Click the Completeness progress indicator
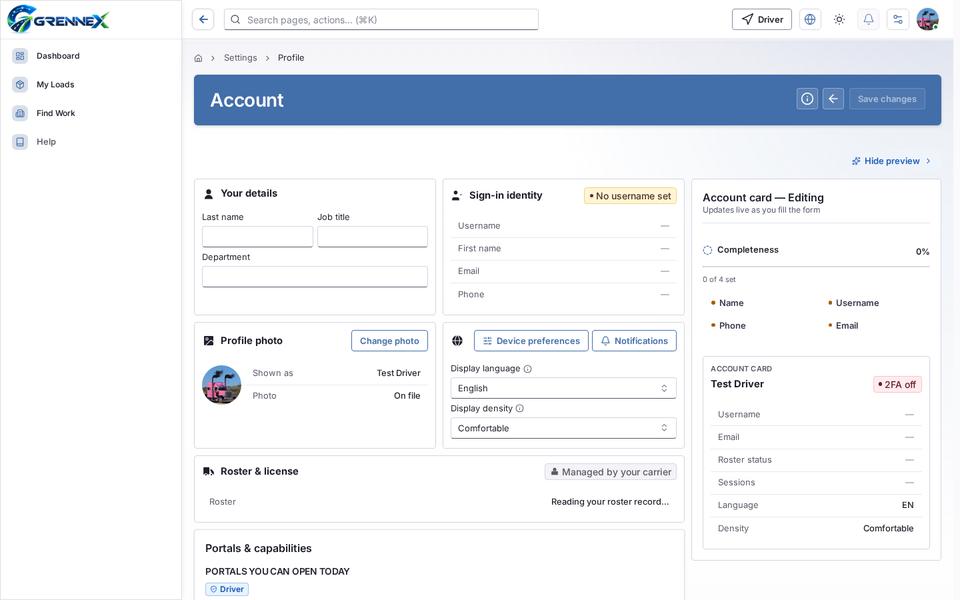Screen dimensions: 960x600 pos(816,250)
